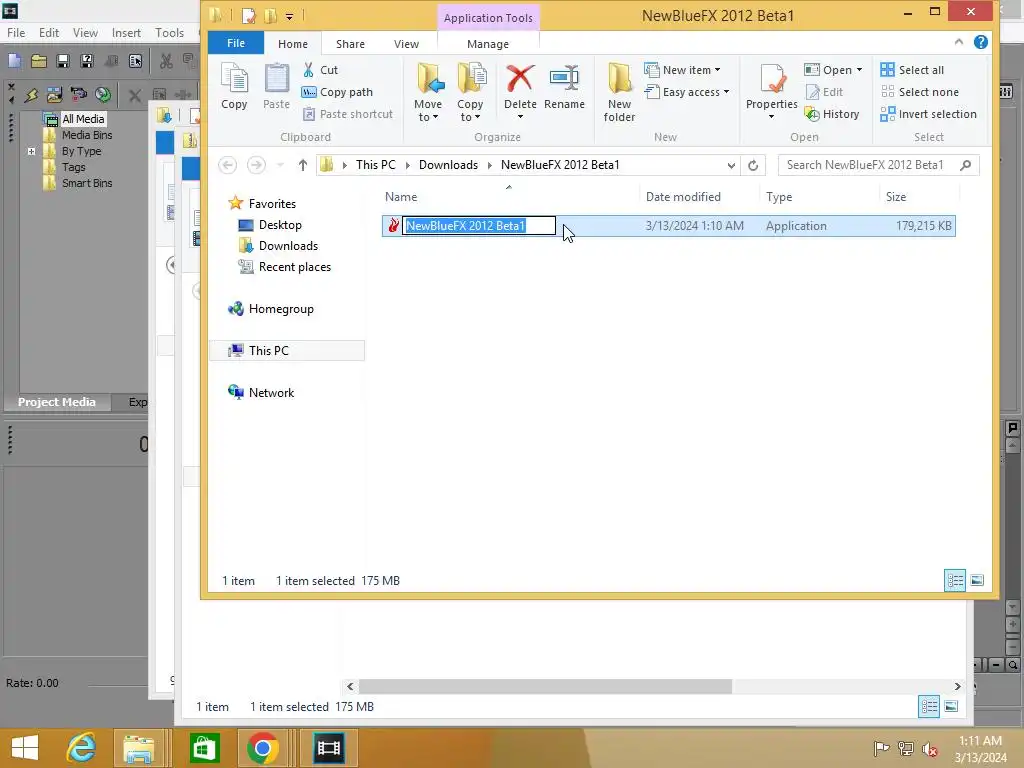Collapse the ribbon with chevron arrow
The height and width of the screenshot is (768, 1024).
(x=959, y=42)
